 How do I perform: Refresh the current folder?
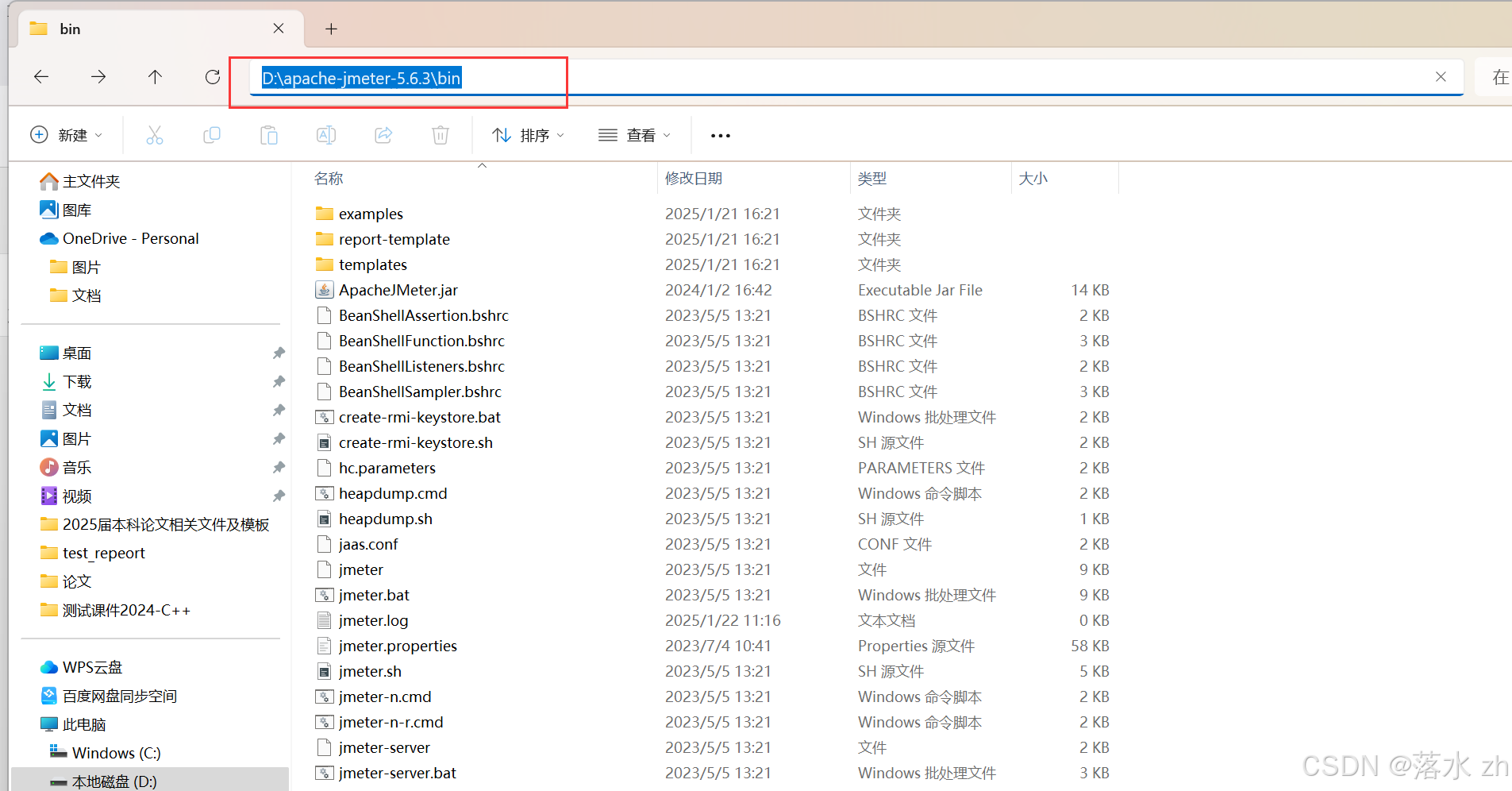pos(213,77)
